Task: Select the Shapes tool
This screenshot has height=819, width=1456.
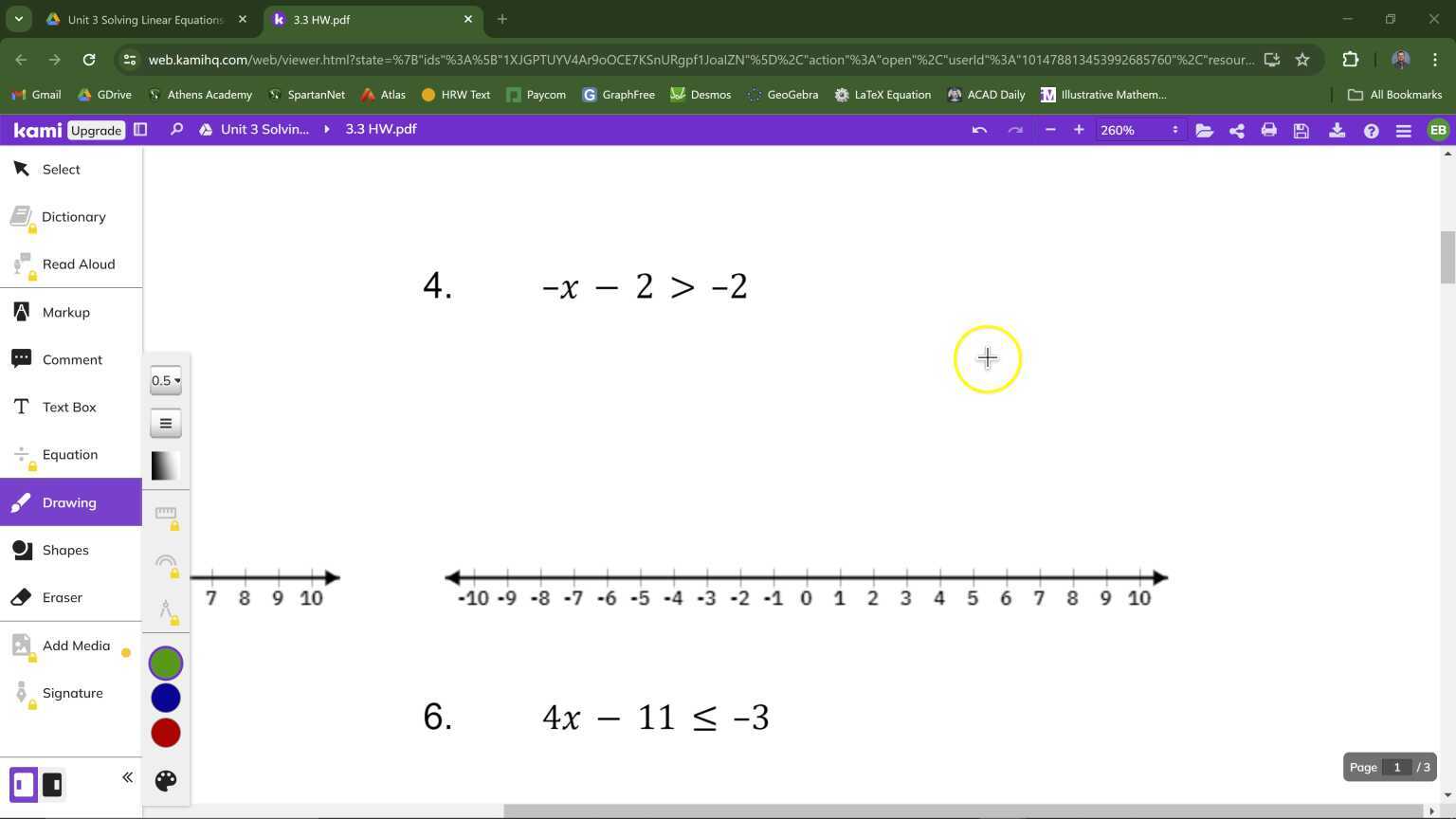Action: (65, 550)
